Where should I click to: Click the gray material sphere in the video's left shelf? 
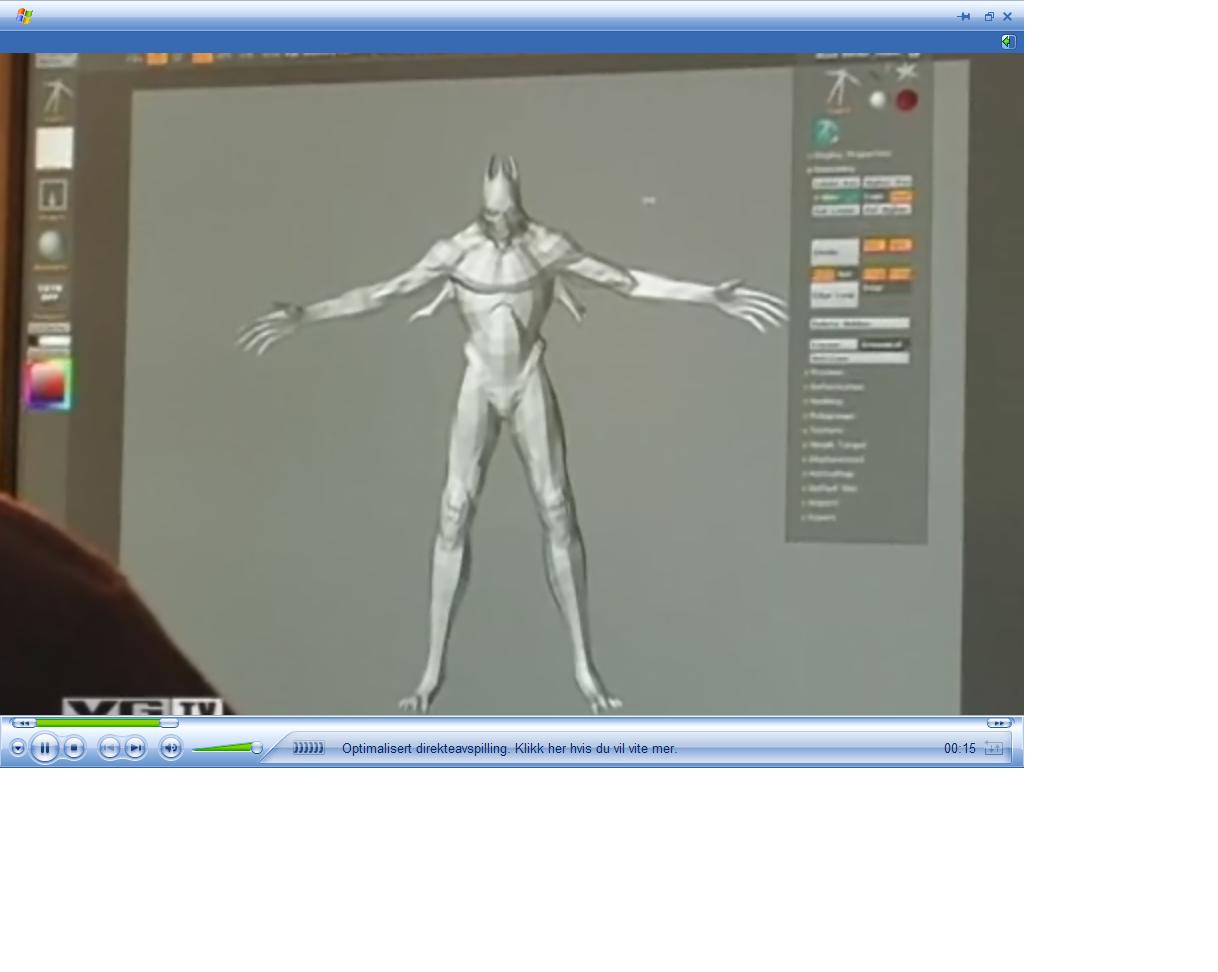point(52,246)
